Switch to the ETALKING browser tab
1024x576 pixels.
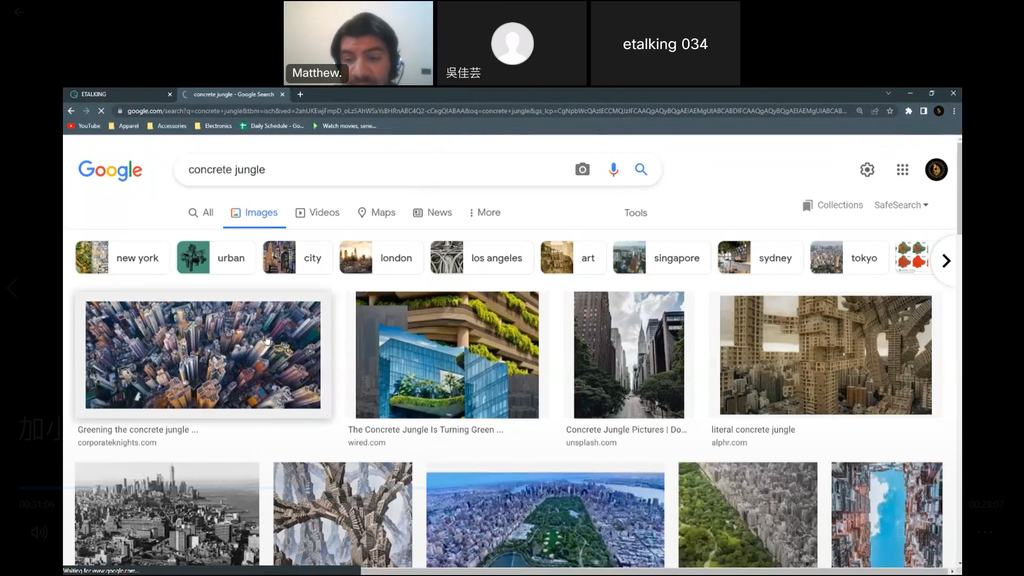point(121,94)
